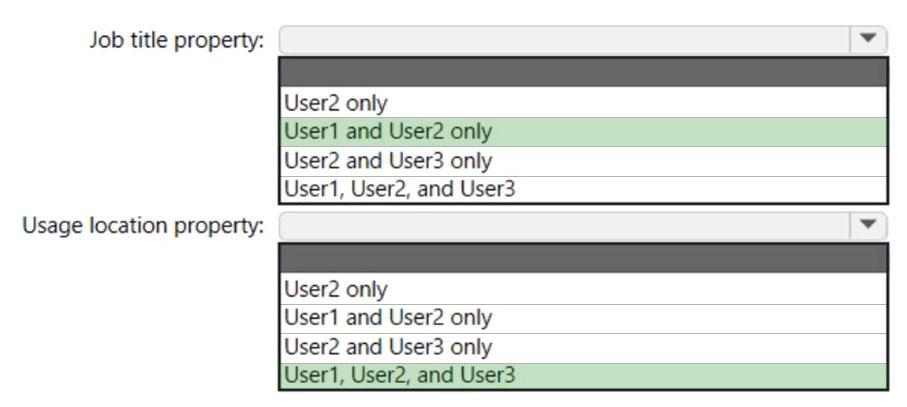The image size is (907, 407).
Task: Open the Job title property dropdown arrow
Action: point(867,39)
